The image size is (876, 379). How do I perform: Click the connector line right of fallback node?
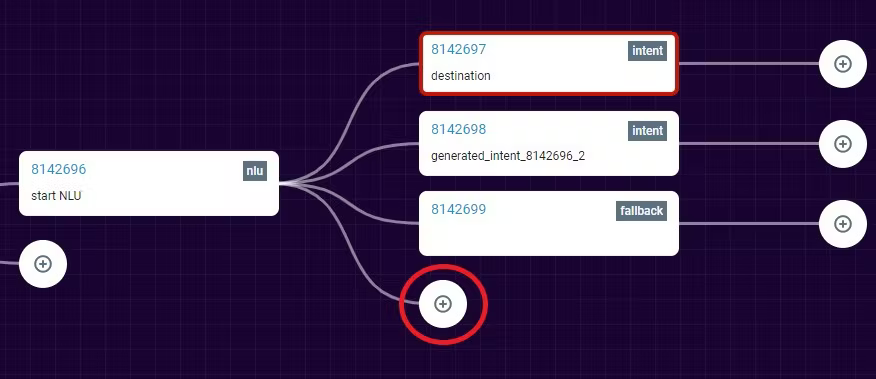pos(749,224)
